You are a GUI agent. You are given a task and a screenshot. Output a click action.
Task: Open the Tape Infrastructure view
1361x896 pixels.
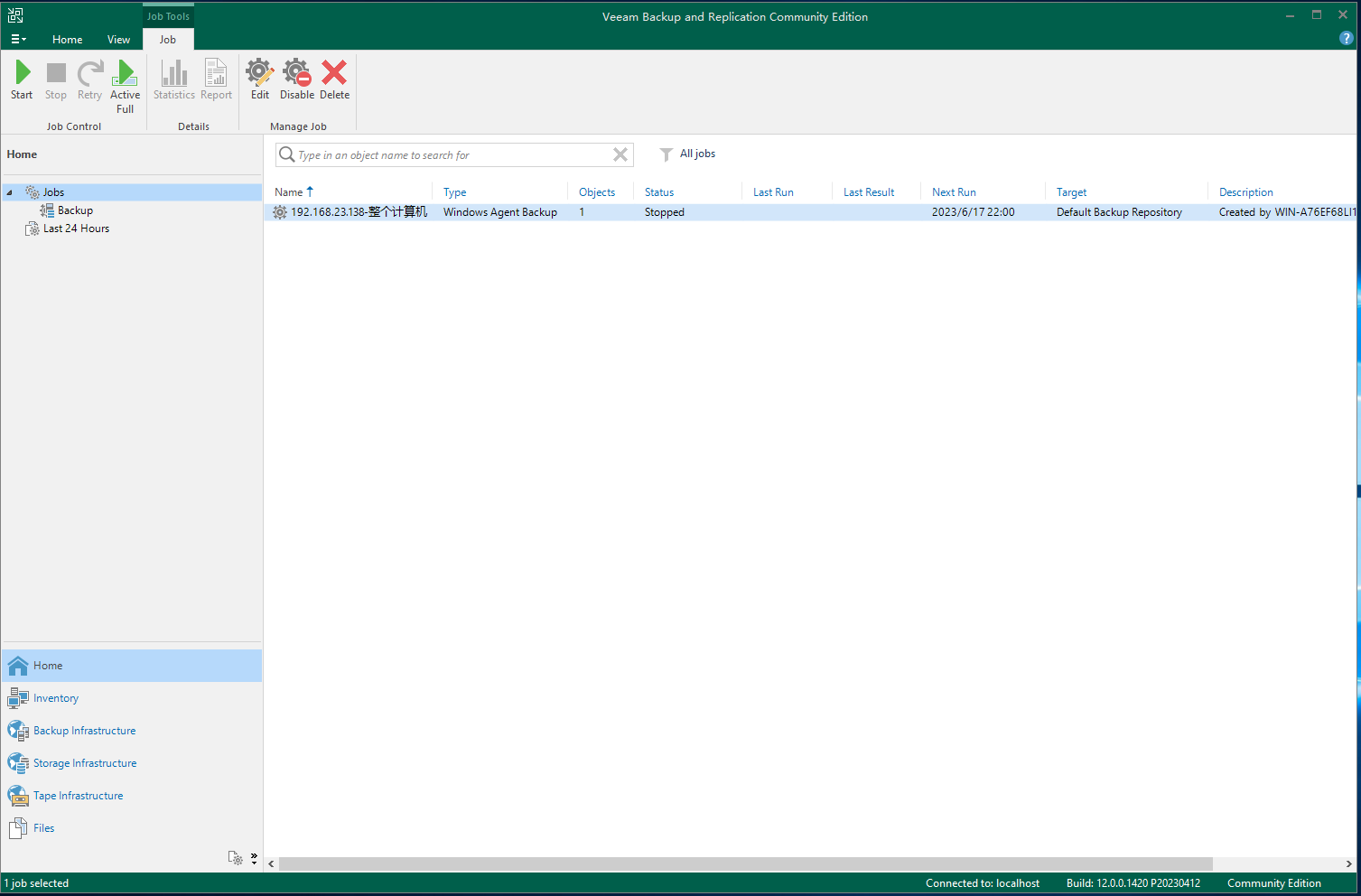click(132, 796)
